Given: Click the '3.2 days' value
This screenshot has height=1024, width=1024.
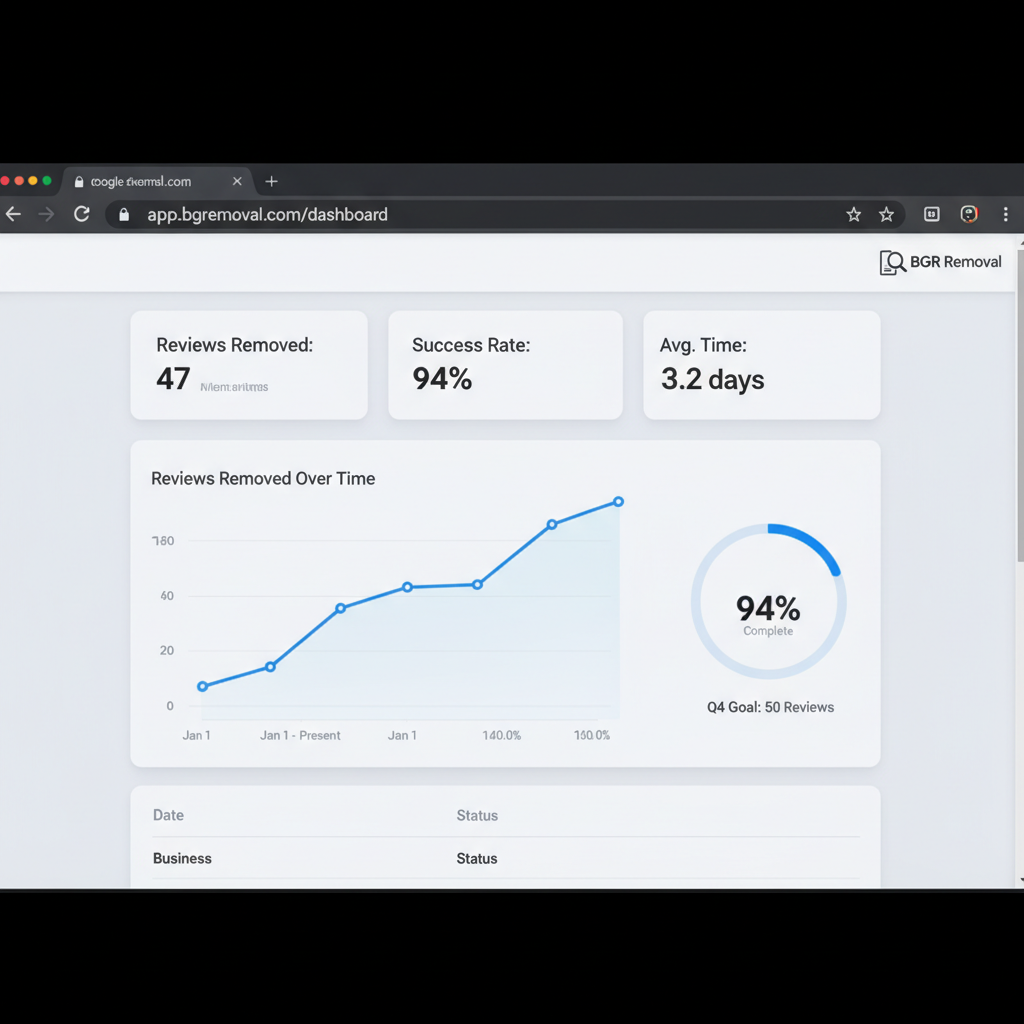Looking at the screenshot, I should (x=712, y=379).
